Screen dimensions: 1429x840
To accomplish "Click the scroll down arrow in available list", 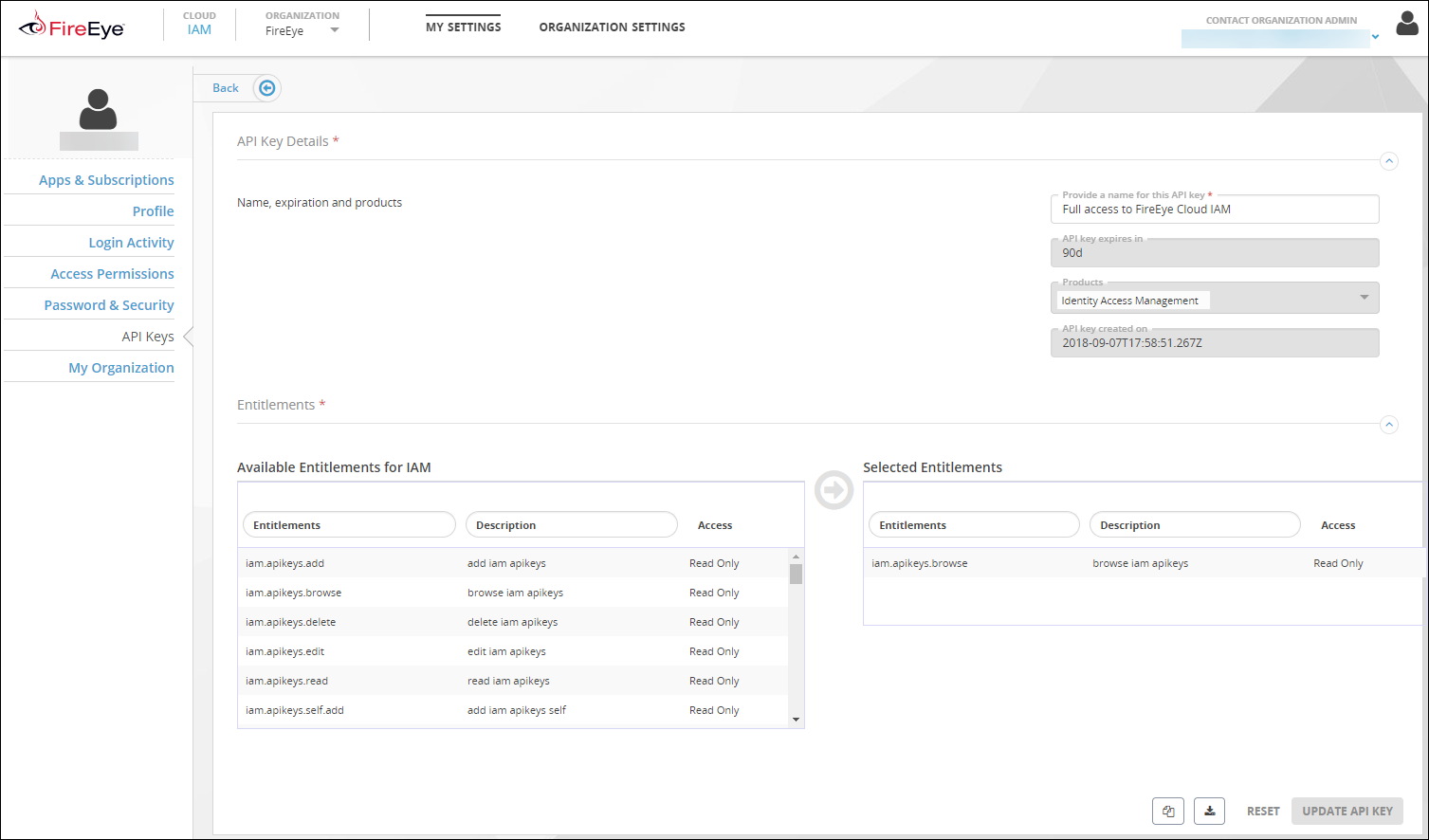I will pyautogui.click(x=797, y=720).
